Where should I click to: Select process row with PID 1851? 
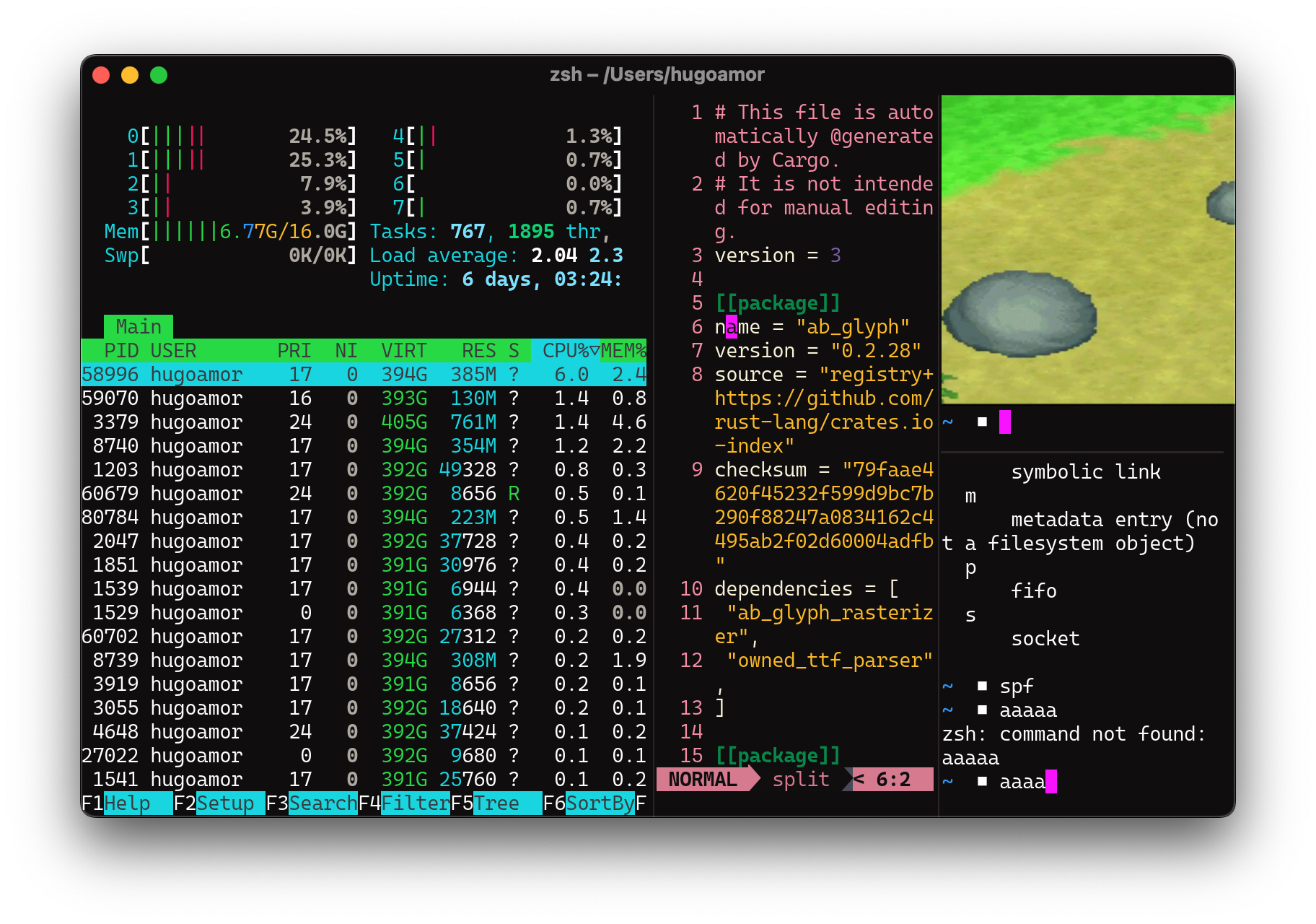tap(364, 565)
